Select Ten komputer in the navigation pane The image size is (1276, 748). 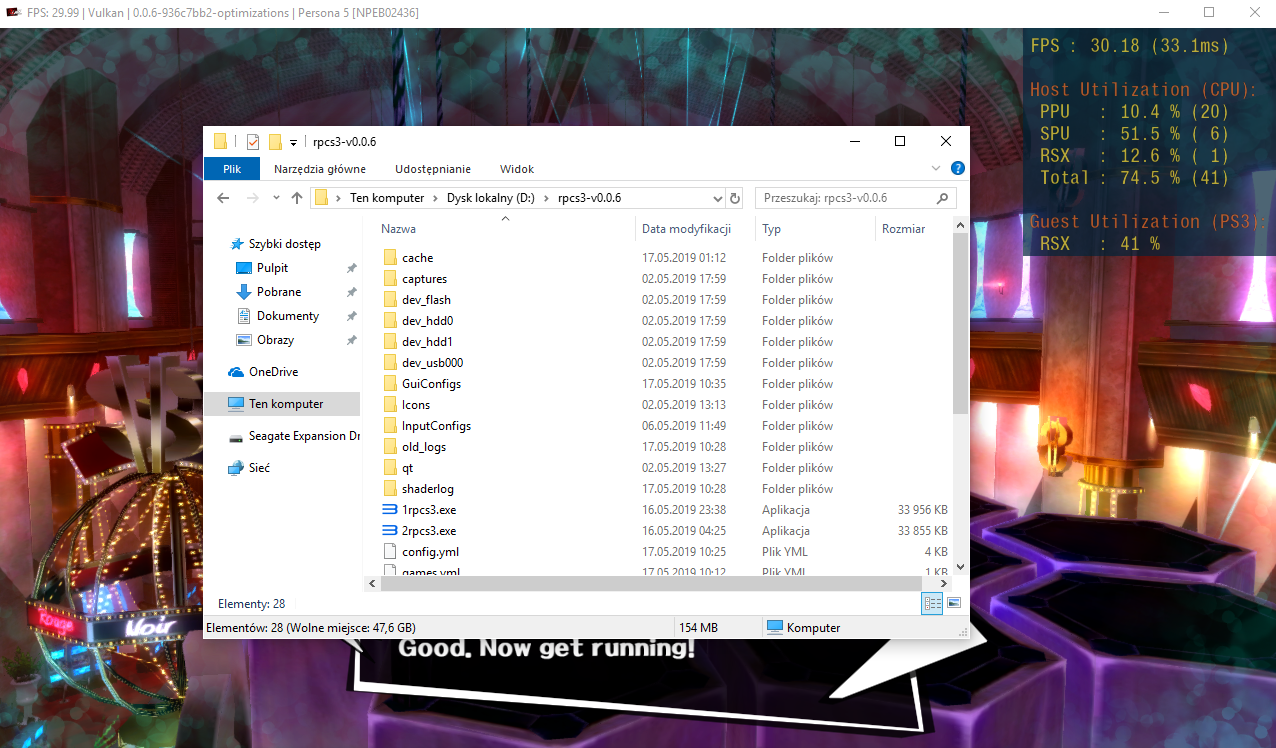pos(281,404)
